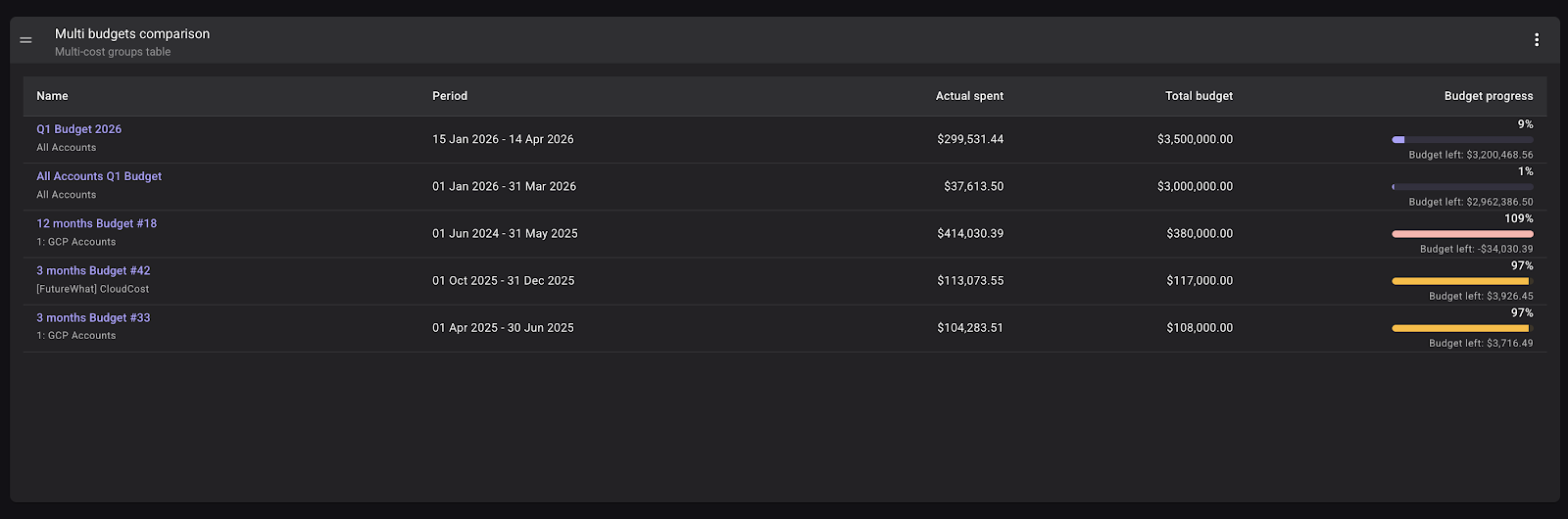
Task: Click the 01 Oct 2025 - 31 Dec 2025 period cell
Action: 503,280
